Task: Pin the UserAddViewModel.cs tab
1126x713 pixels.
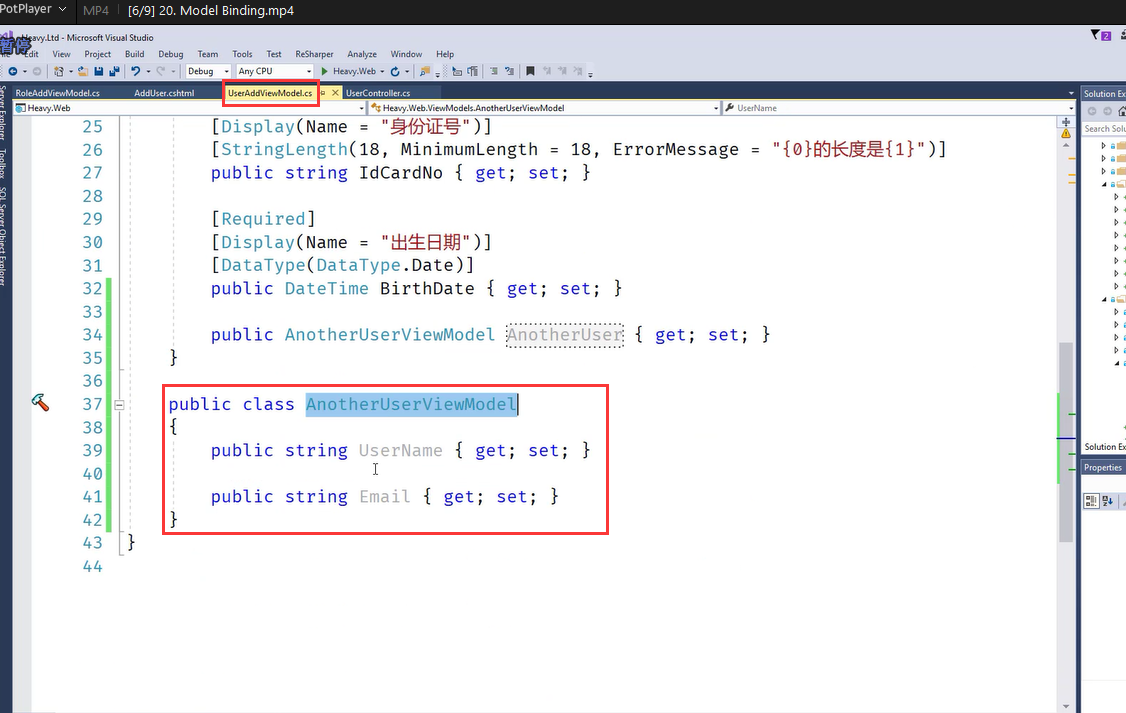Action: click(322, 93)
